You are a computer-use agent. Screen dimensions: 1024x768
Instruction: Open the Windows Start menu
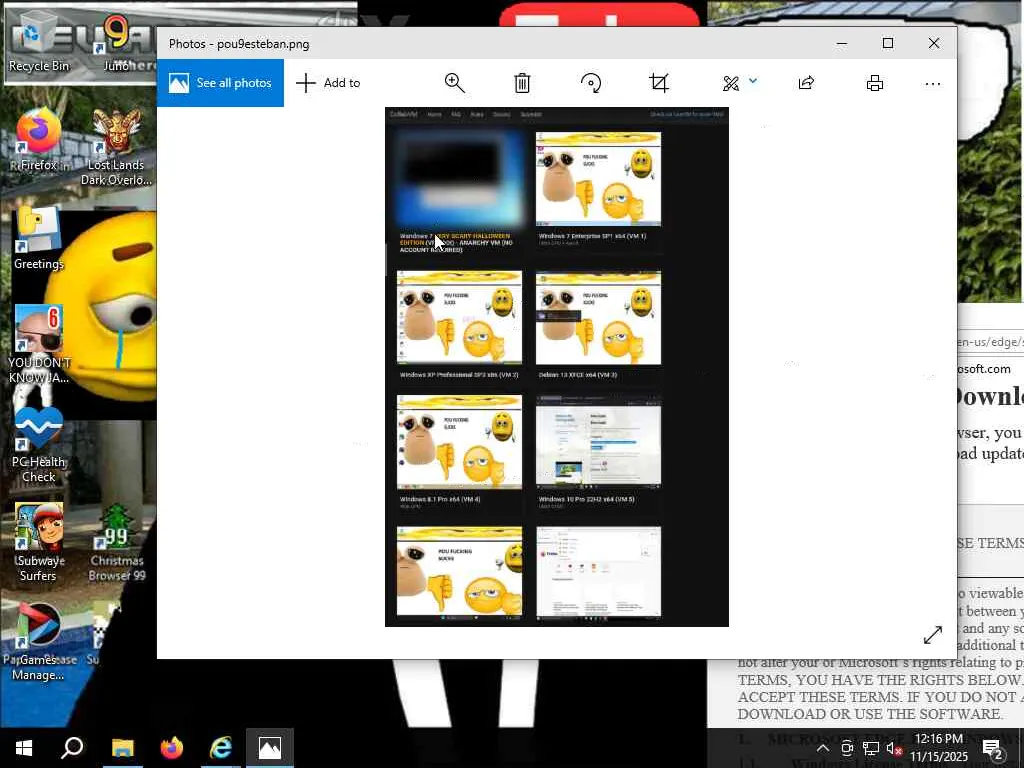[24, 748]
